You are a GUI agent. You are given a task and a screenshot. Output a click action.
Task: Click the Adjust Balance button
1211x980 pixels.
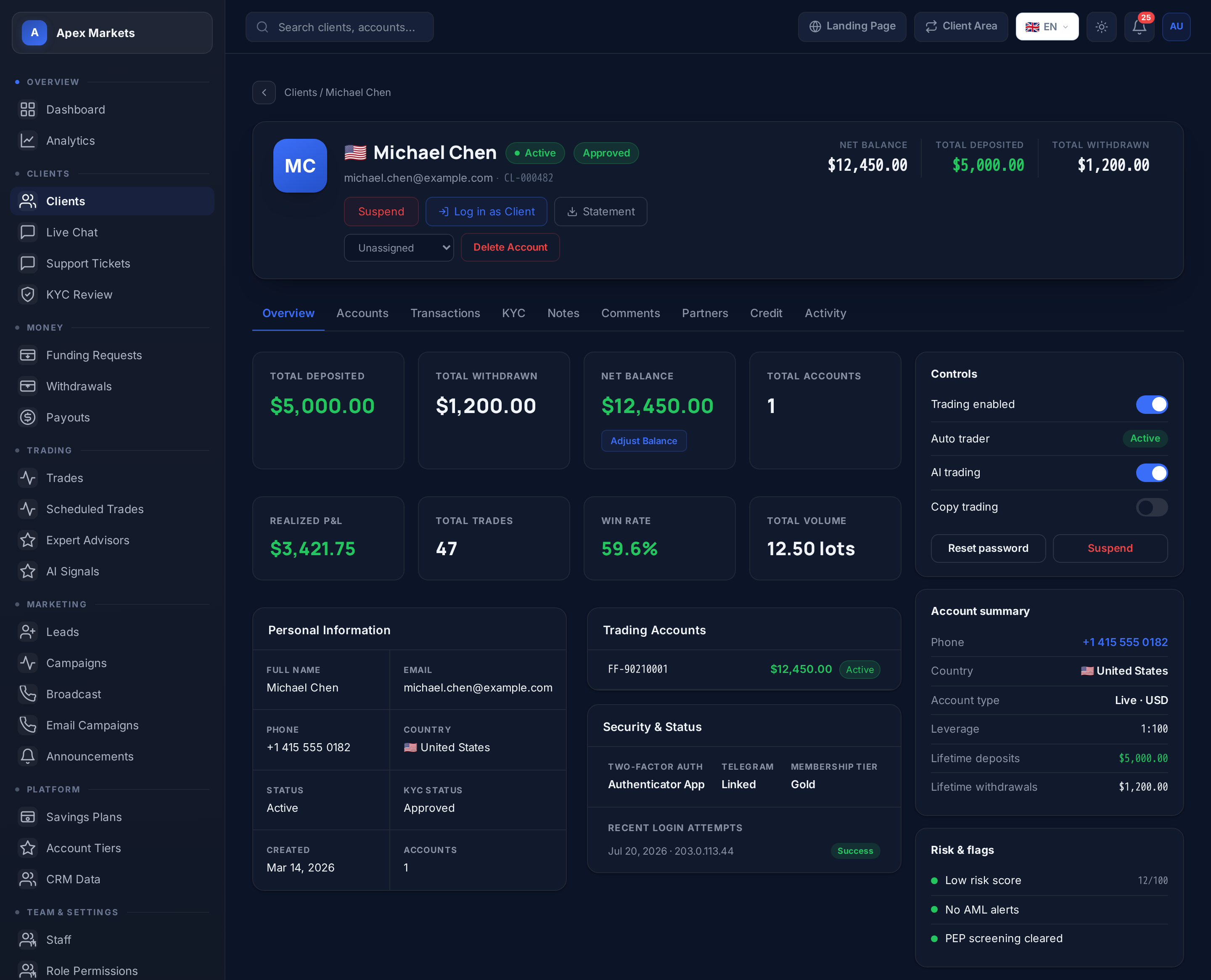tap(644, 441)
